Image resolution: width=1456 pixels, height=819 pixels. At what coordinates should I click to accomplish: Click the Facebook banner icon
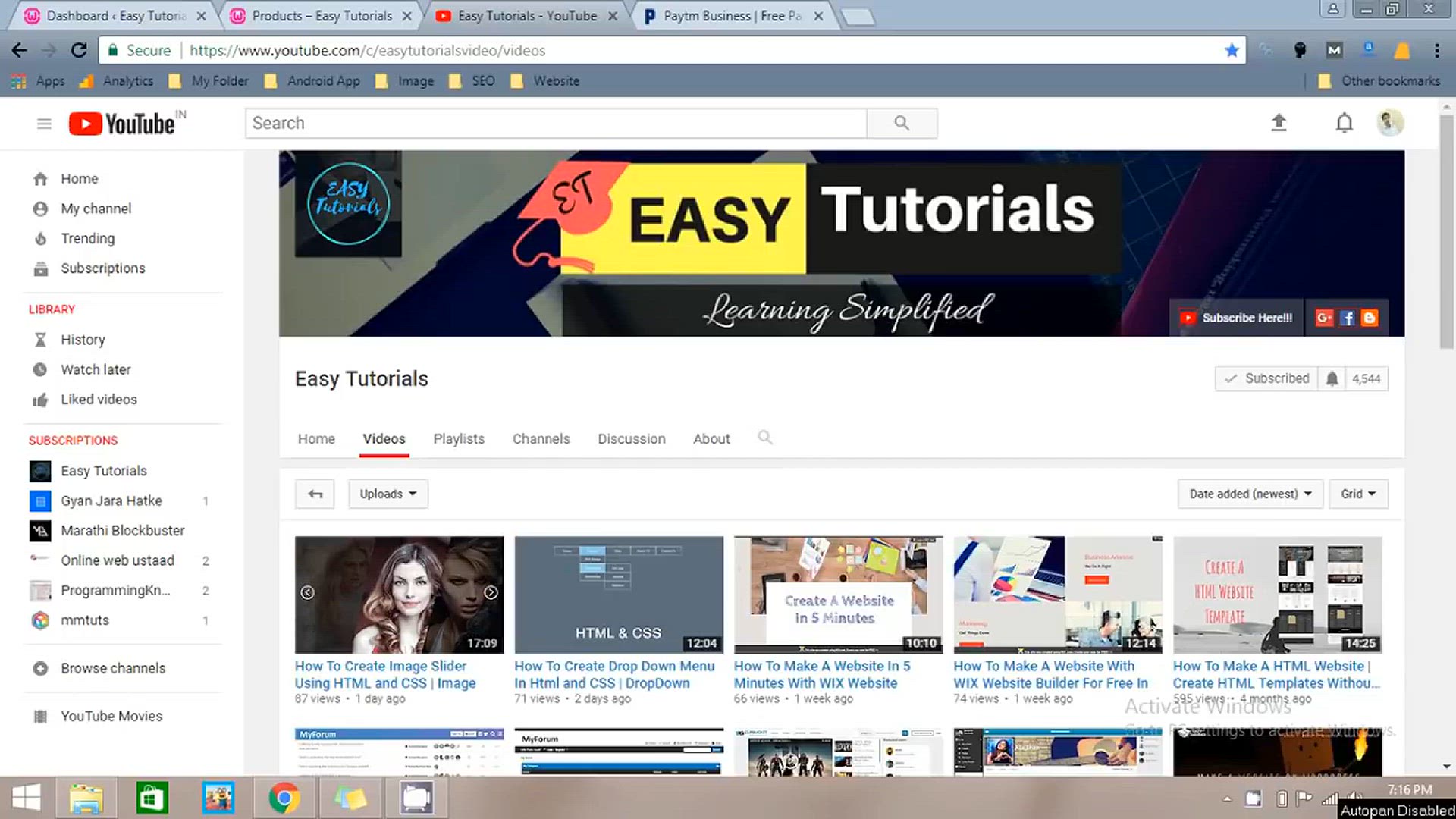(x=1347, y=318)
